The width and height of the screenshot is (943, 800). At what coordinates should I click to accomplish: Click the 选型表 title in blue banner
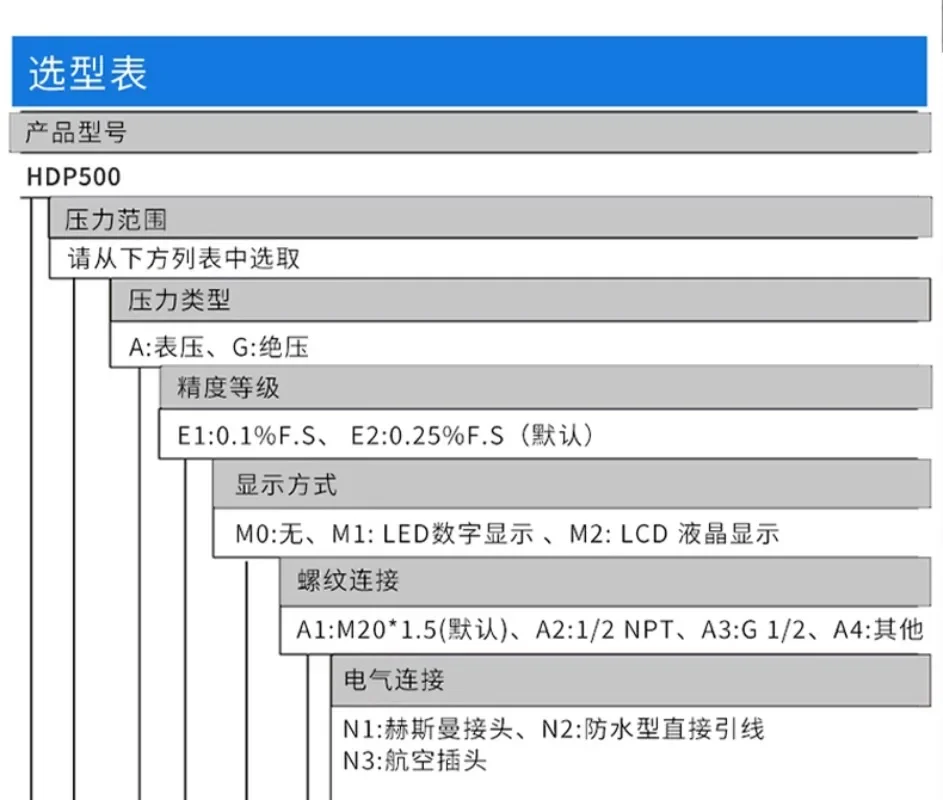(88, 73)
